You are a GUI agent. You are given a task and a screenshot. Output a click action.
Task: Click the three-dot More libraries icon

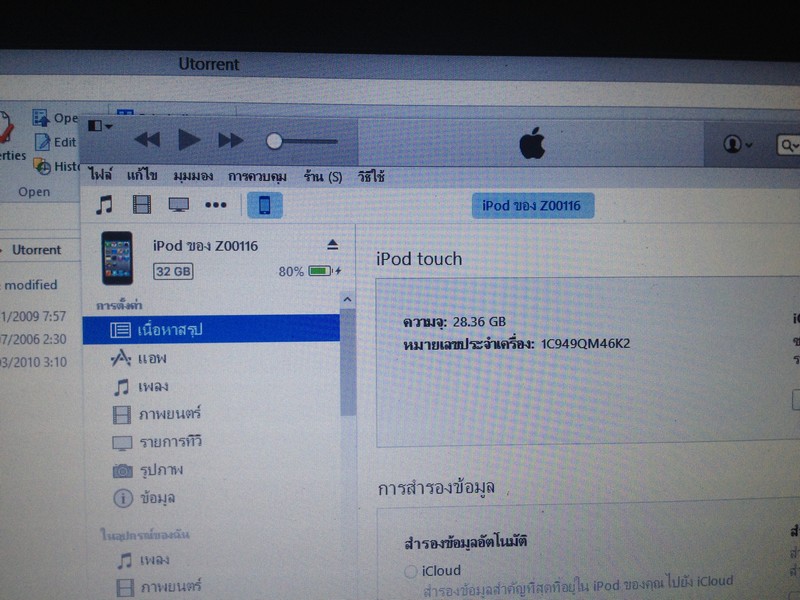[x=216, y=205]
